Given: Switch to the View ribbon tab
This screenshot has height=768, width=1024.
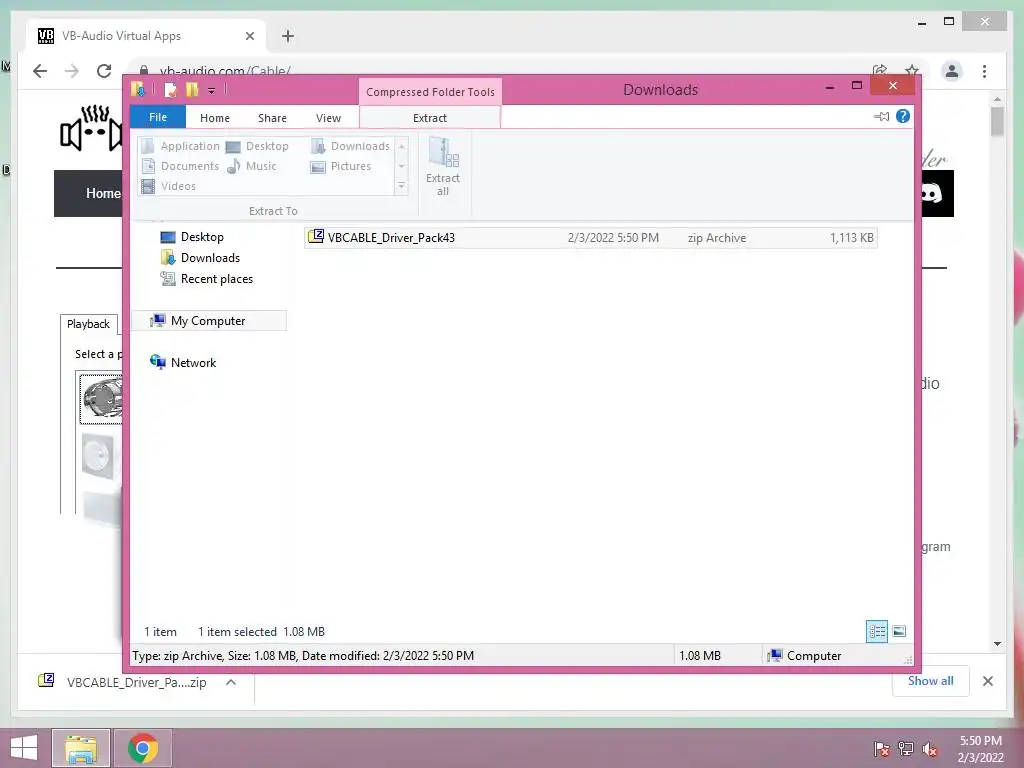Looking at the screenshot, I should click(x=328, y=118).
